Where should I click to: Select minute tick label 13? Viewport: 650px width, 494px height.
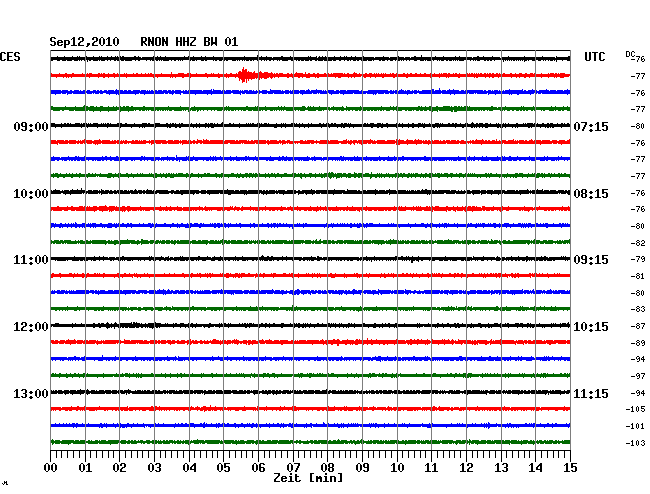tap(501, 468)
